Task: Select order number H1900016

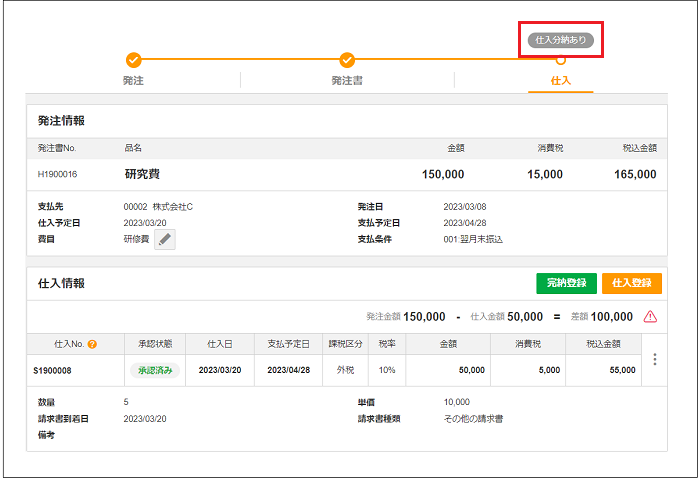Action: click(58, 174)
